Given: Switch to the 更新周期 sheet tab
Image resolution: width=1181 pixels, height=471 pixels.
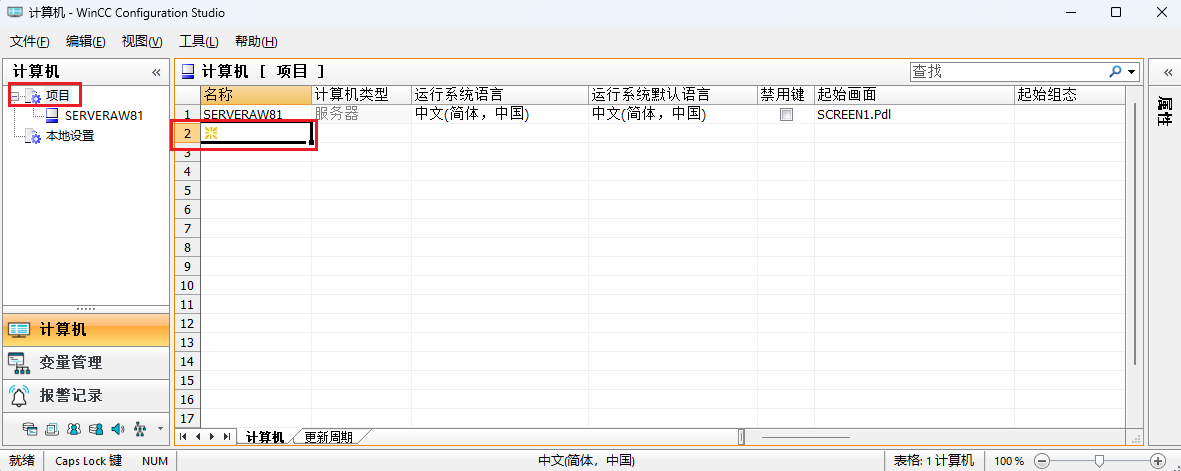Looking at the screenshot, I should tap(328, 437).
